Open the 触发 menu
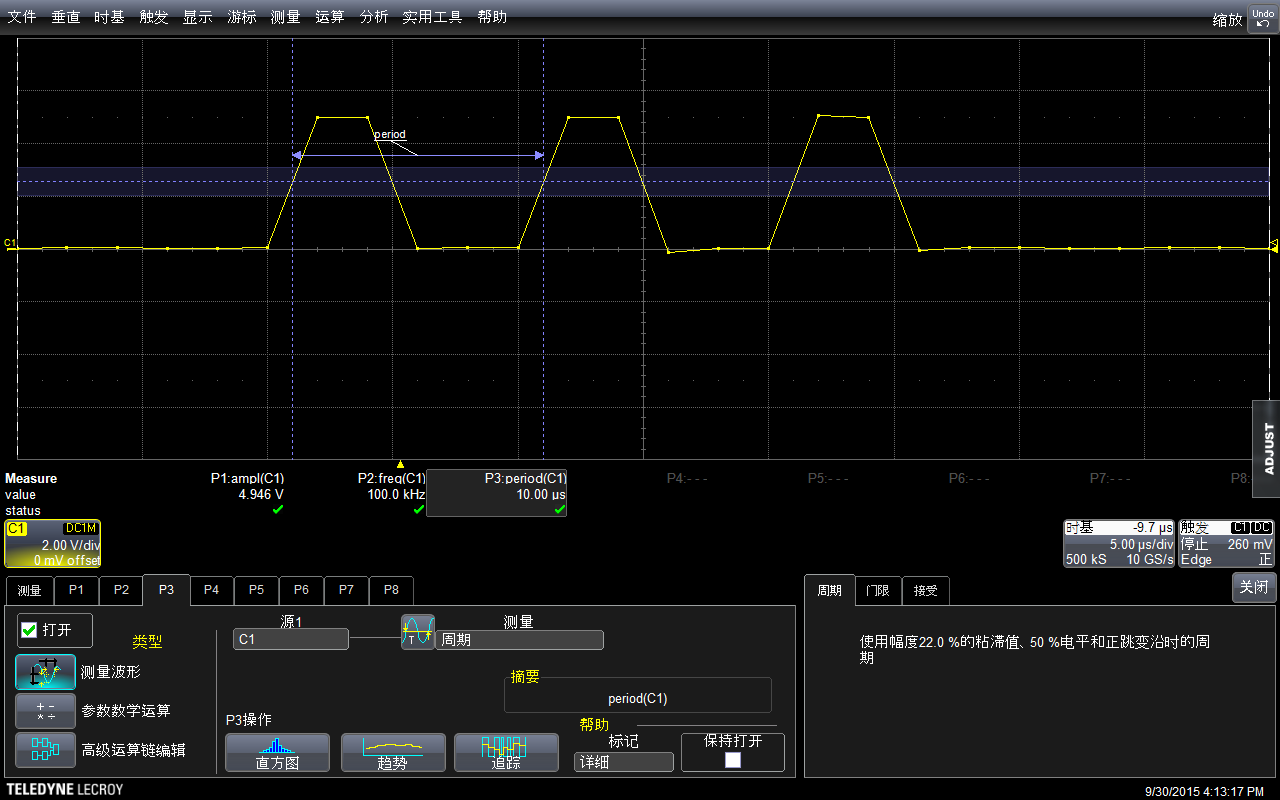The width and height of the screenshot is (1280, 800). point(154,17)
